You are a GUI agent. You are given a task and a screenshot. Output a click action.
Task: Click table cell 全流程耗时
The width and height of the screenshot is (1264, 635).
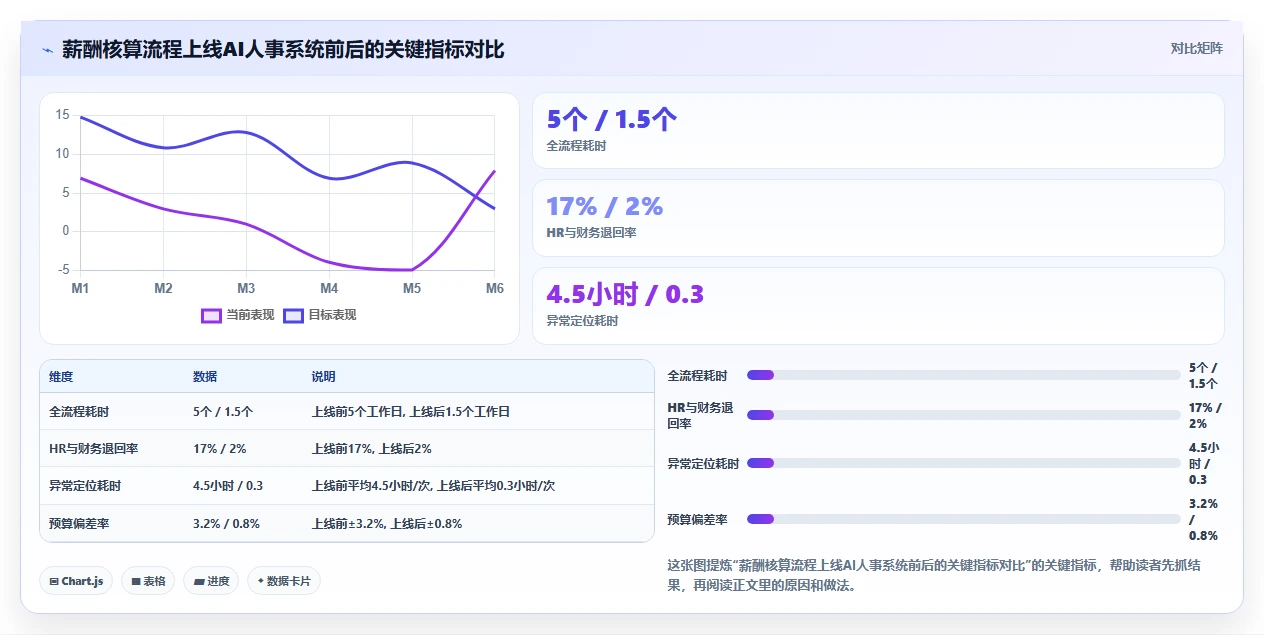point(79,412)
